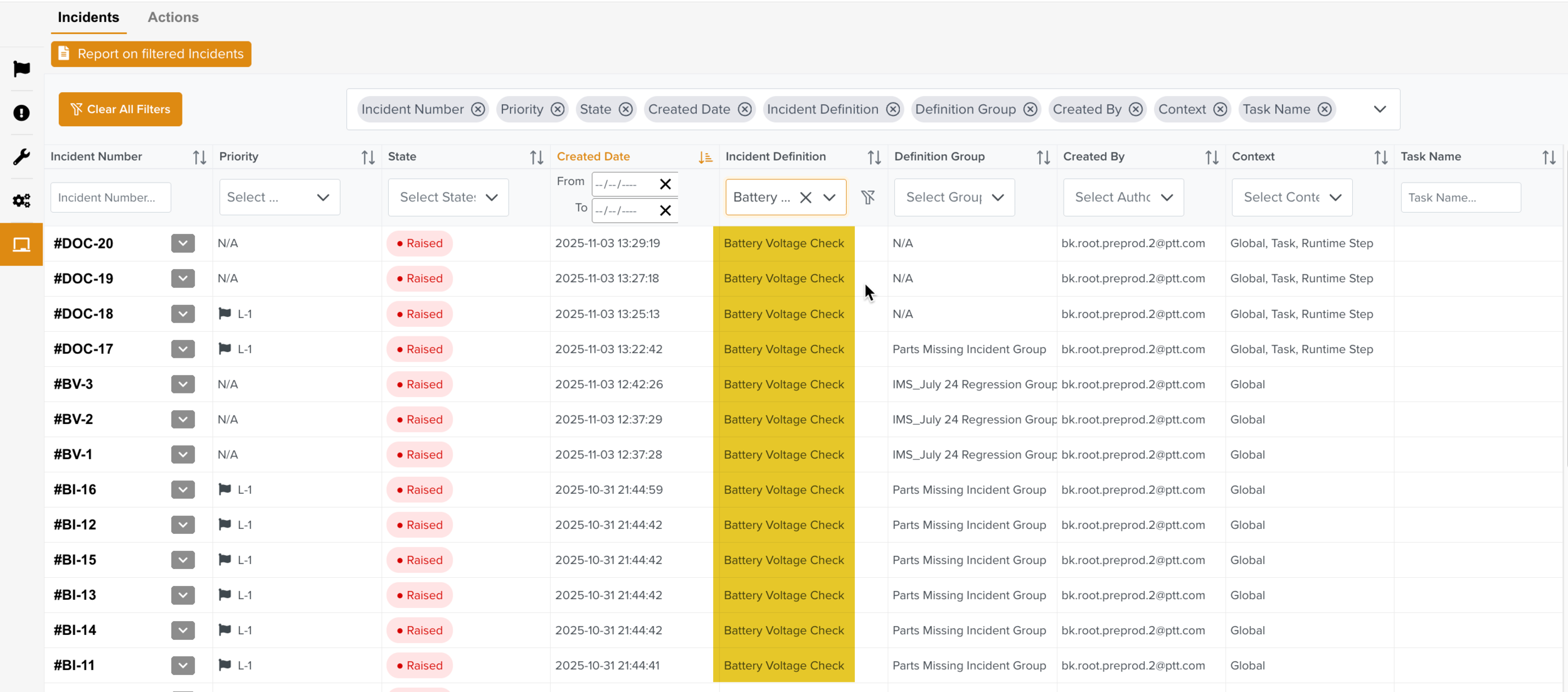Open the gears settings sidebar icon

tap(21, 201)
